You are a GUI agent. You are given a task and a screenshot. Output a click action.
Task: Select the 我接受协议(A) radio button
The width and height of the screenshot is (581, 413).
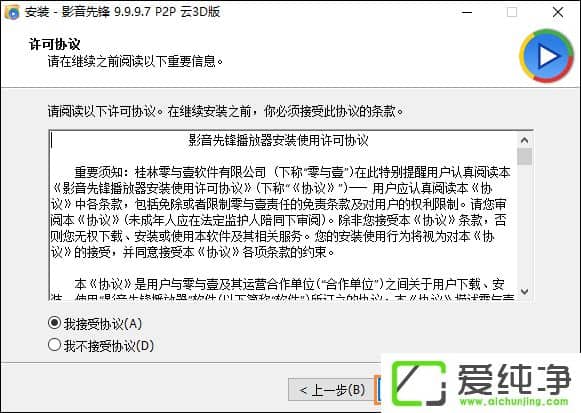coord(54,323)
